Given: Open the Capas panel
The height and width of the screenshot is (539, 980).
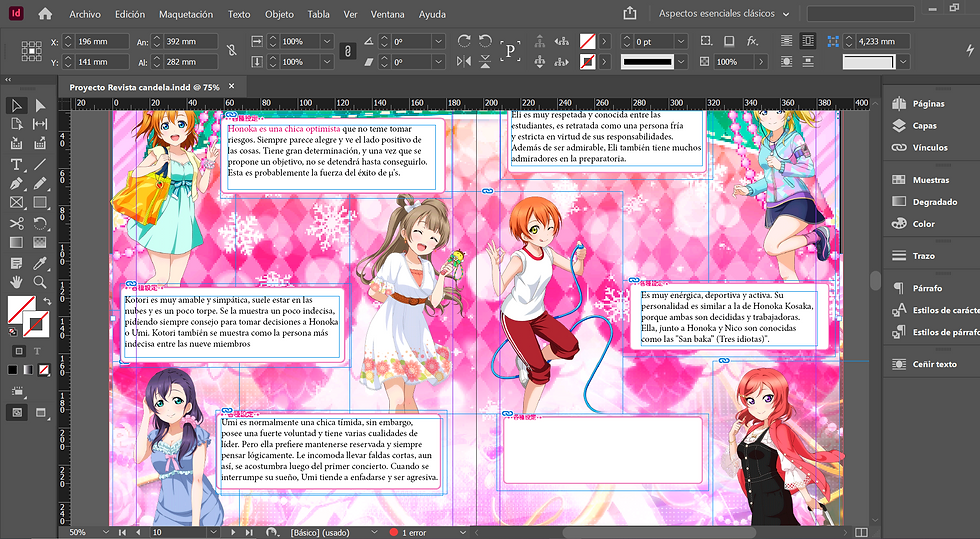Looking at the screenshot, I should point(924,126).
